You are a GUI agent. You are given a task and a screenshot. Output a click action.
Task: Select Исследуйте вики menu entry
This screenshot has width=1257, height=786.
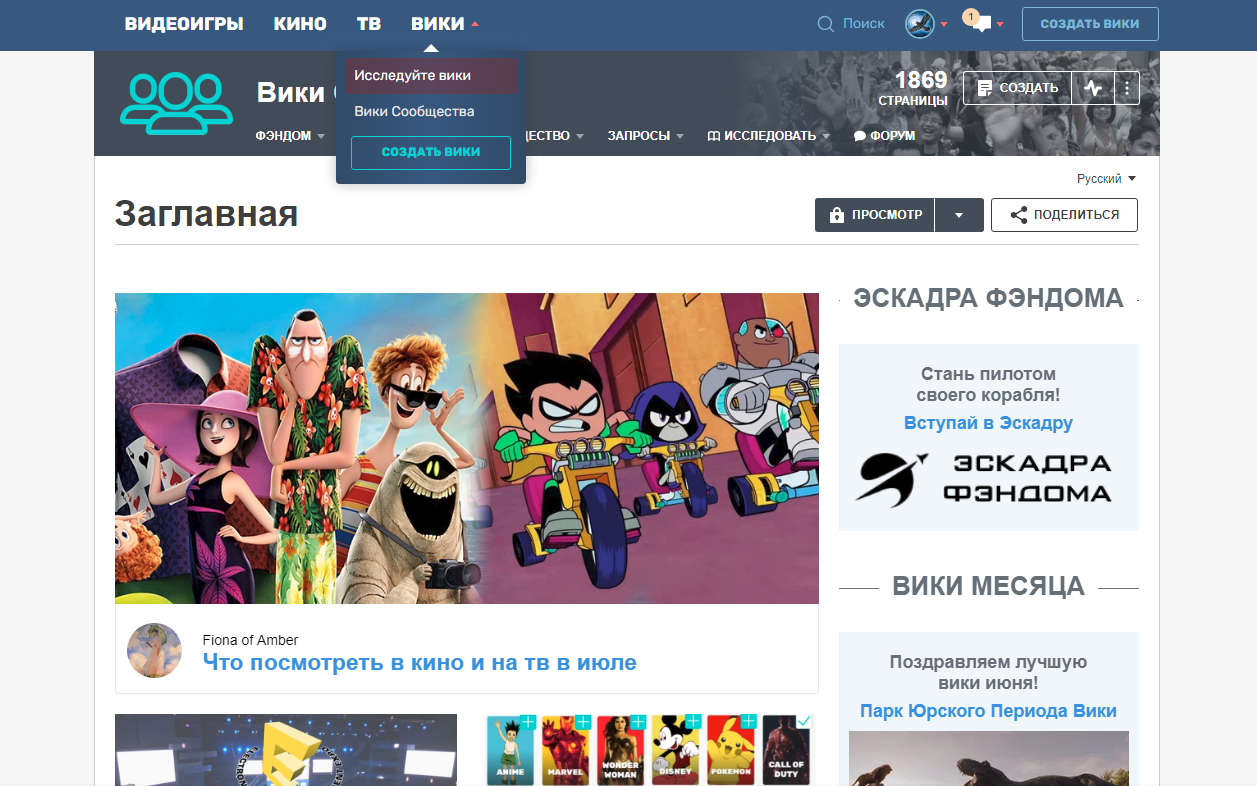[431, 76]
